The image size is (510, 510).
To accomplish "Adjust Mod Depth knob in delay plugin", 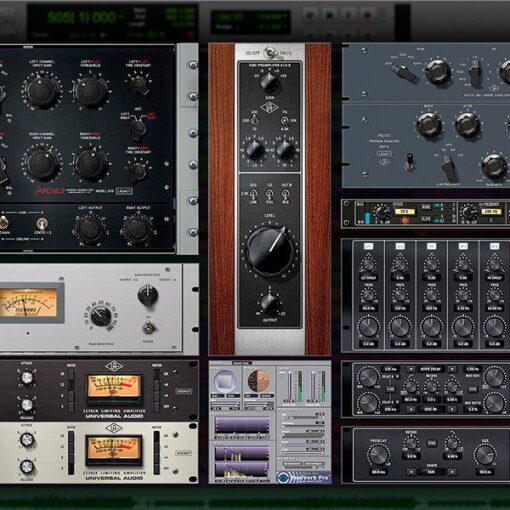I will pyautogui.click(x=494, y=403).
